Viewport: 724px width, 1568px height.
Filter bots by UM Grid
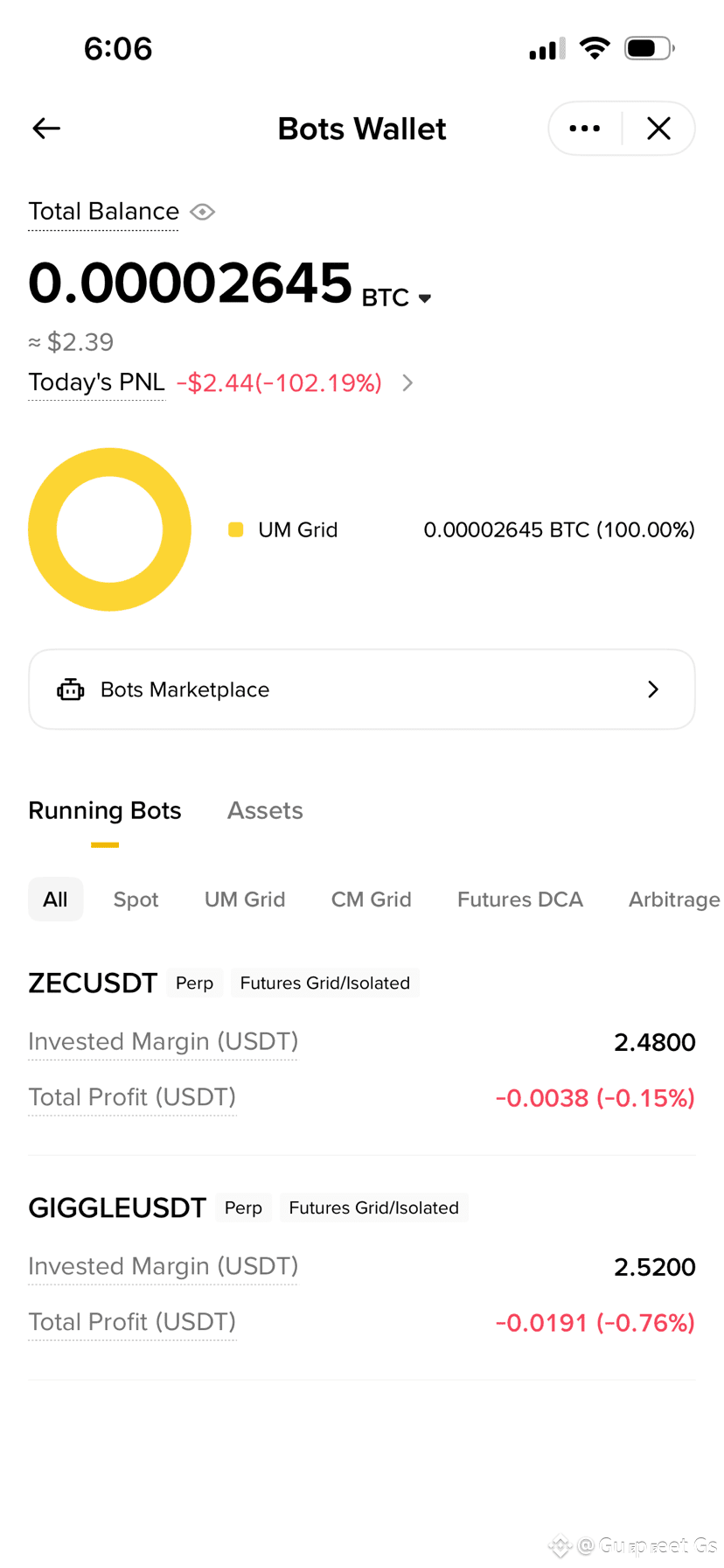[245, 899]
